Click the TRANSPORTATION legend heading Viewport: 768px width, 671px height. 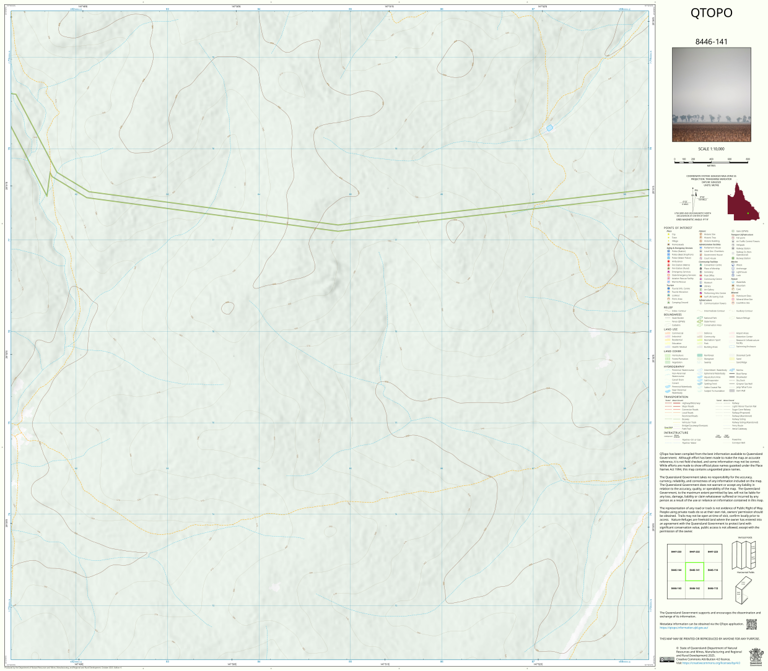click(676, 397)
